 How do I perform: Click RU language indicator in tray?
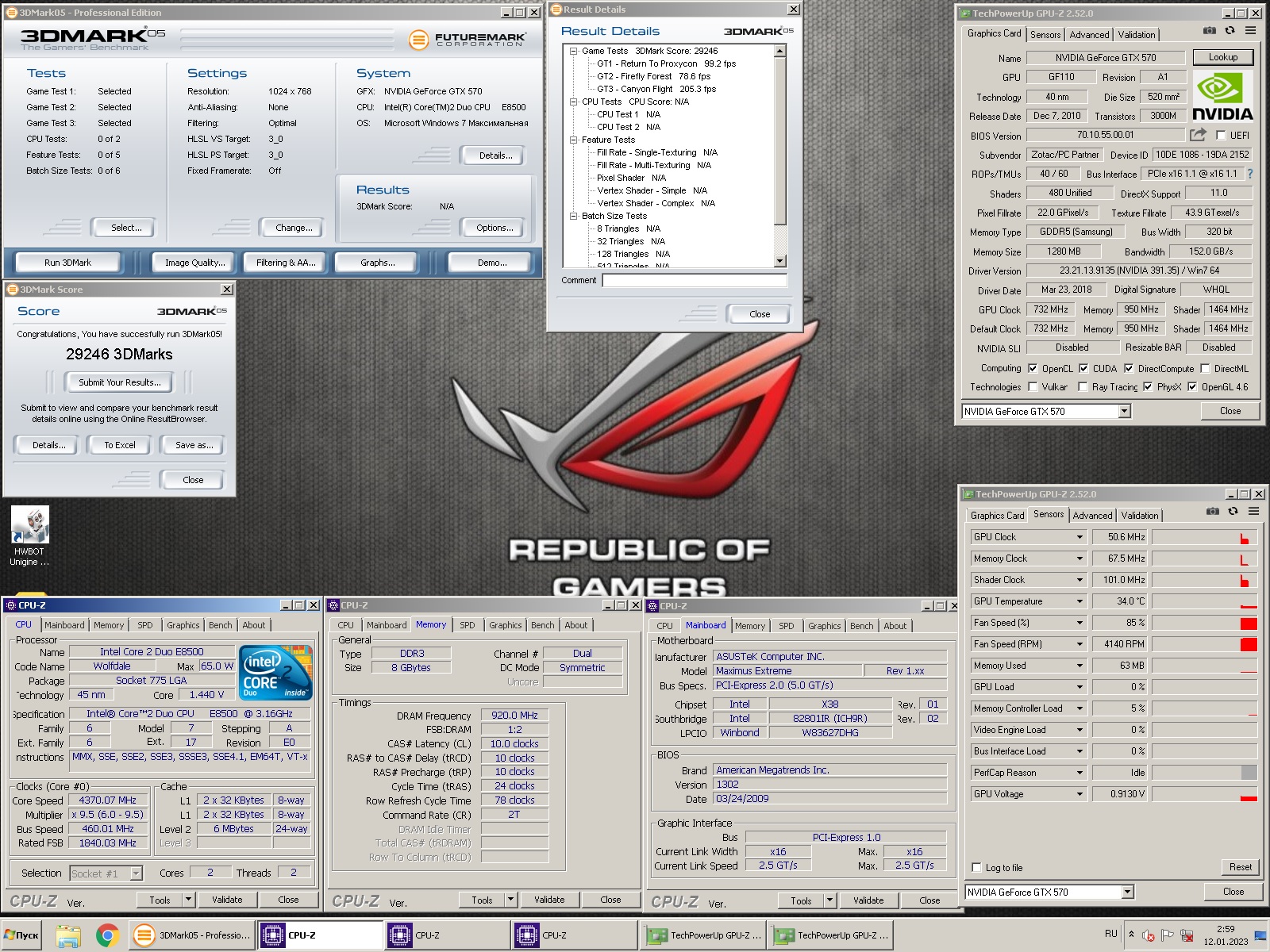click(1111, 934)
